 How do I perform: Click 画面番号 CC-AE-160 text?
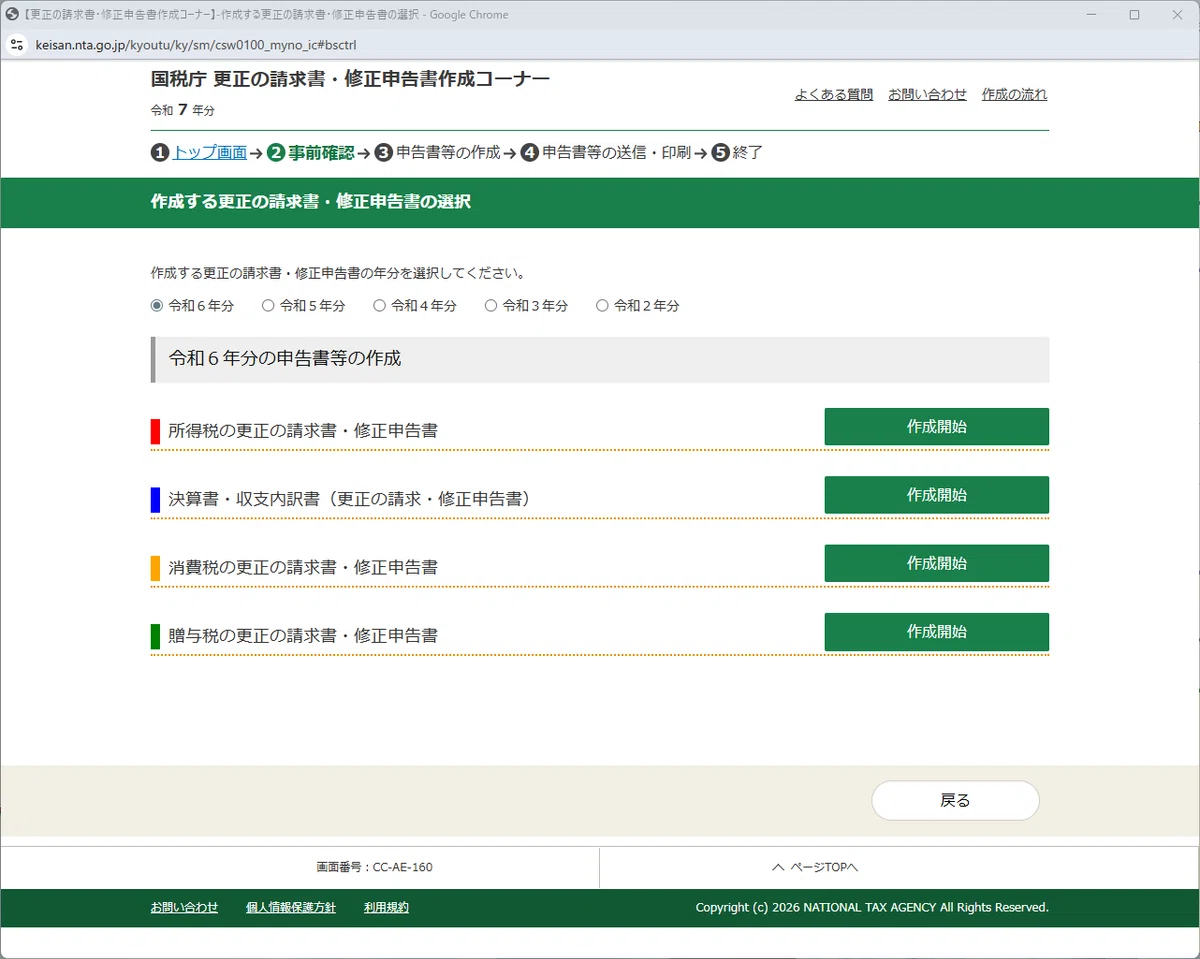(x=374, y=867)
